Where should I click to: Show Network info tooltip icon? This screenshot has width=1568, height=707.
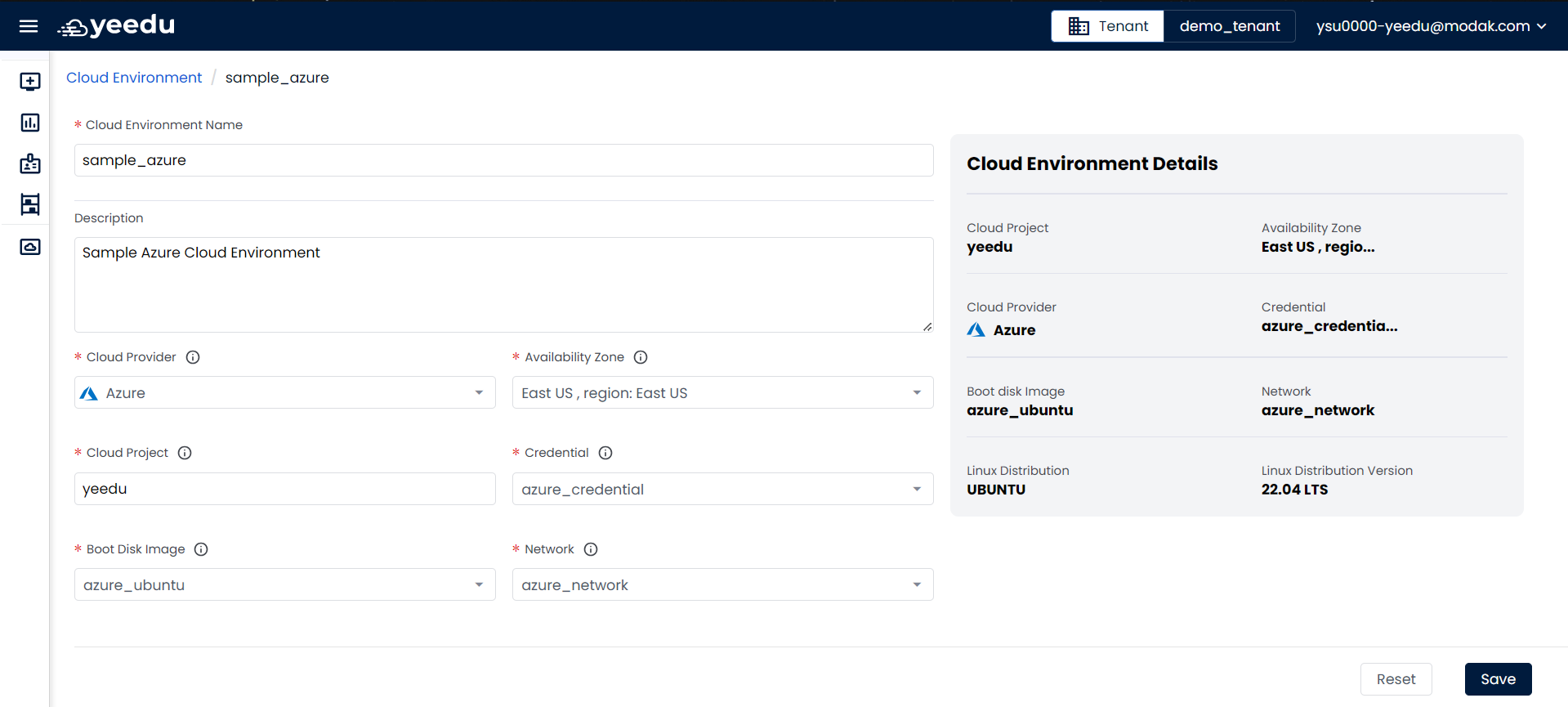591,549
